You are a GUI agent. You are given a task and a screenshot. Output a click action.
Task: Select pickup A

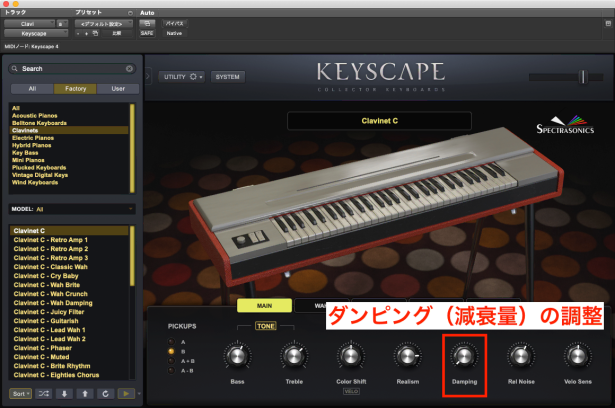171,342
